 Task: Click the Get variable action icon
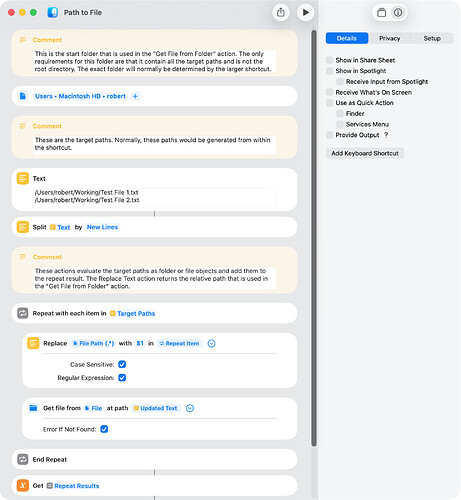23,485
